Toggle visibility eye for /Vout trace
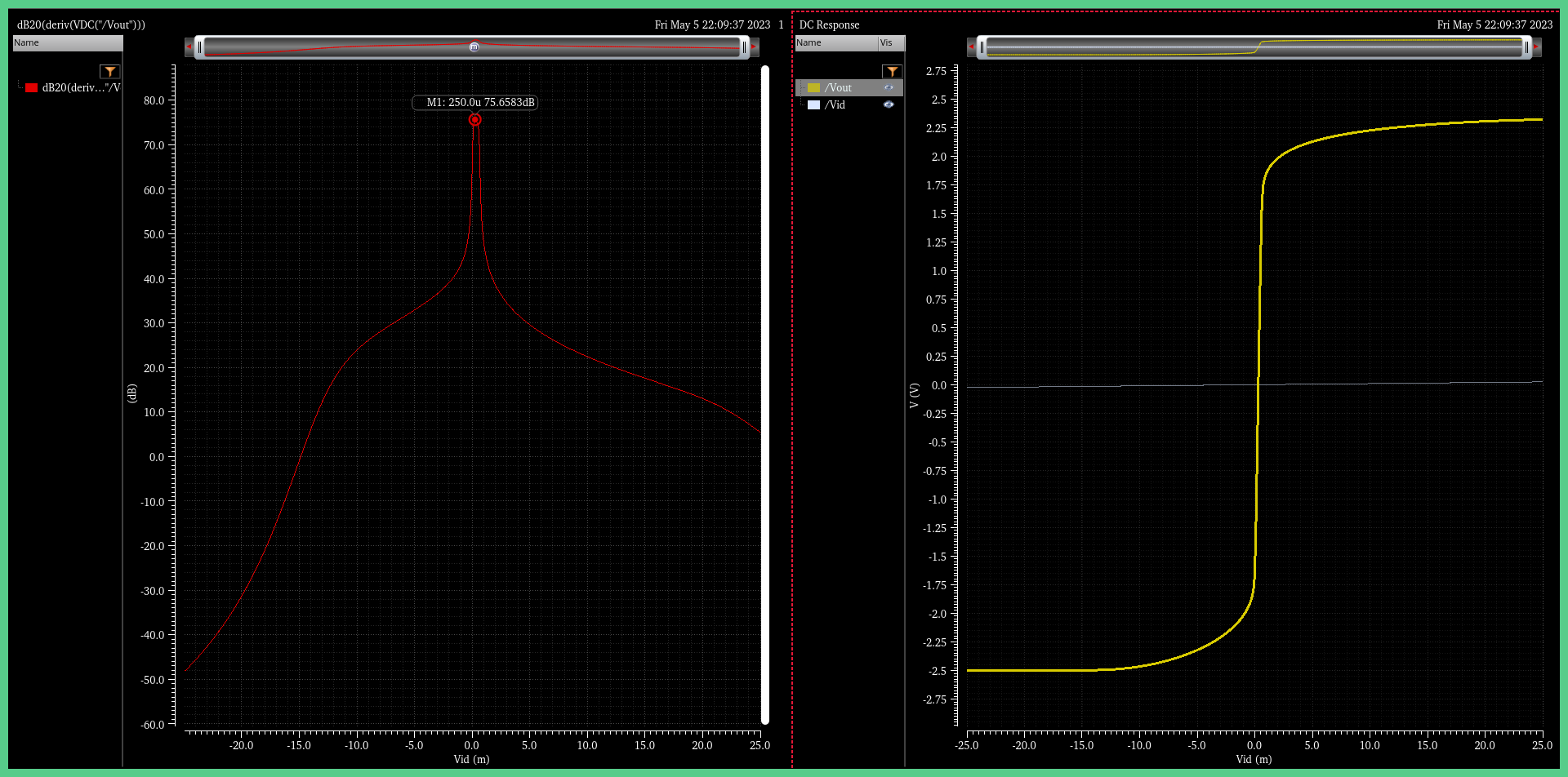1568x777 pixels. (889, 87)
